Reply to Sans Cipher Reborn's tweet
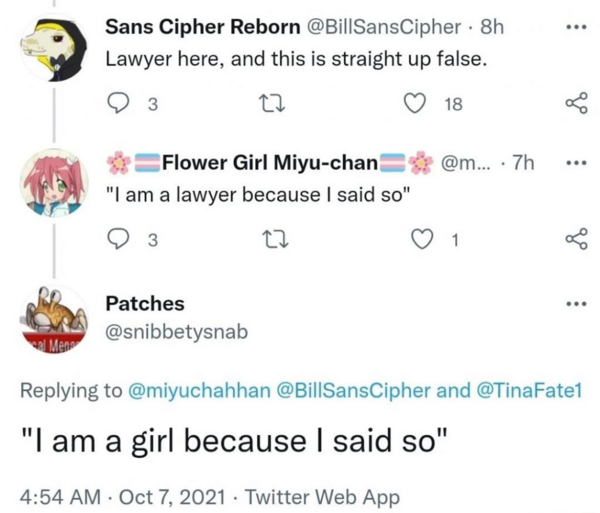 (x=119, y=103)
